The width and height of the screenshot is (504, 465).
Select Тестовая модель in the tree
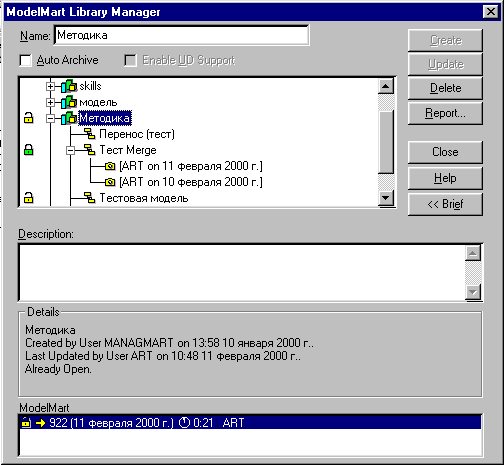(x=144, y=198)
